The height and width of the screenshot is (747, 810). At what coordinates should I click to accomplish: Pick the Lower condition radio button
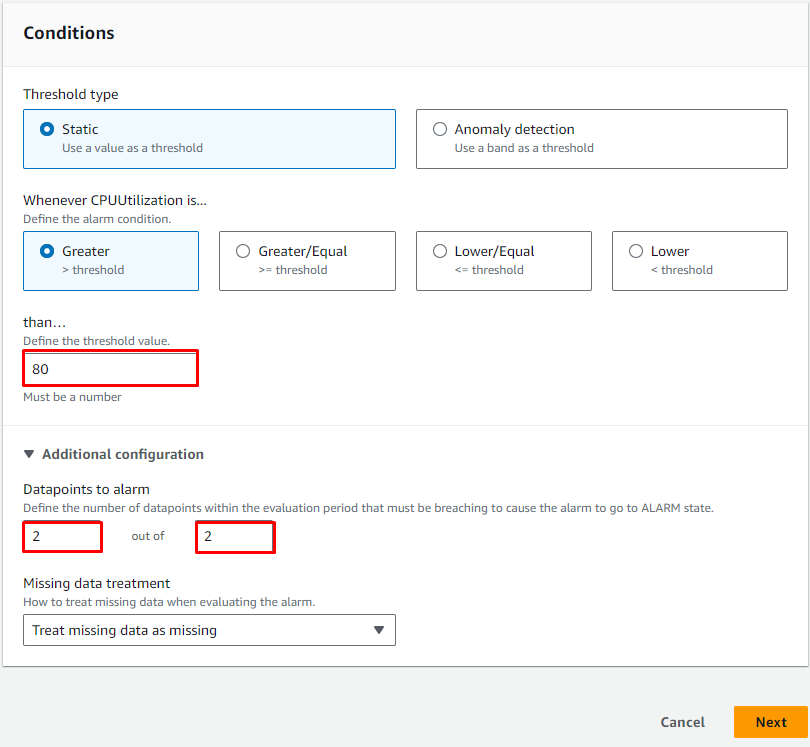pyautogui.click(x=636, y=251)
